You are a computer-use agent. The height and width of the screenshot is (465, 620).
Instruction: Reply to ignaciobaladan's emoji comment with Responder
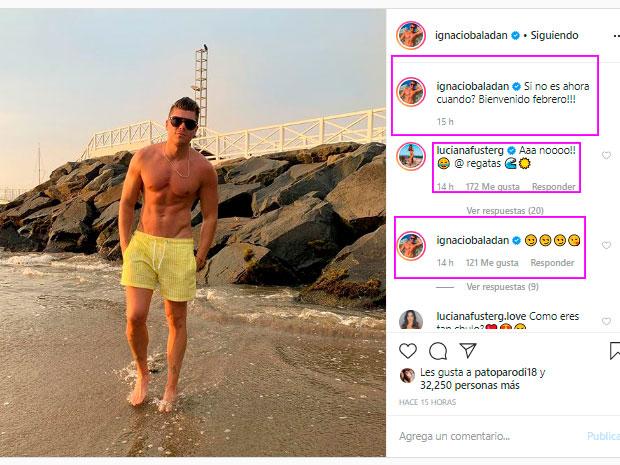pyautogui.click(x=552, y=263)
